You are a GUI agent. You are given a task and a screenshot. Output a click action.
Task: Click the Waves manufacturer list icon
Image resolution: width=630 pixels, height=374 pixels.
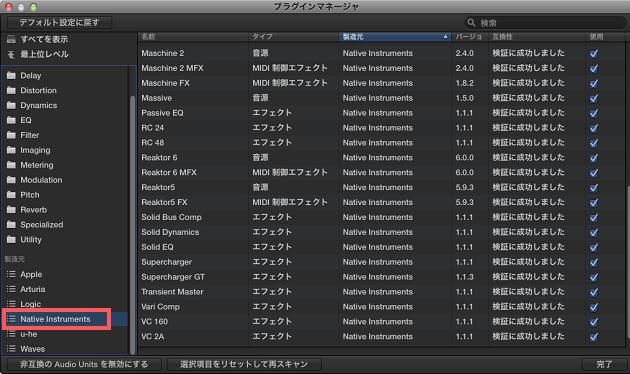pos(11,349)
